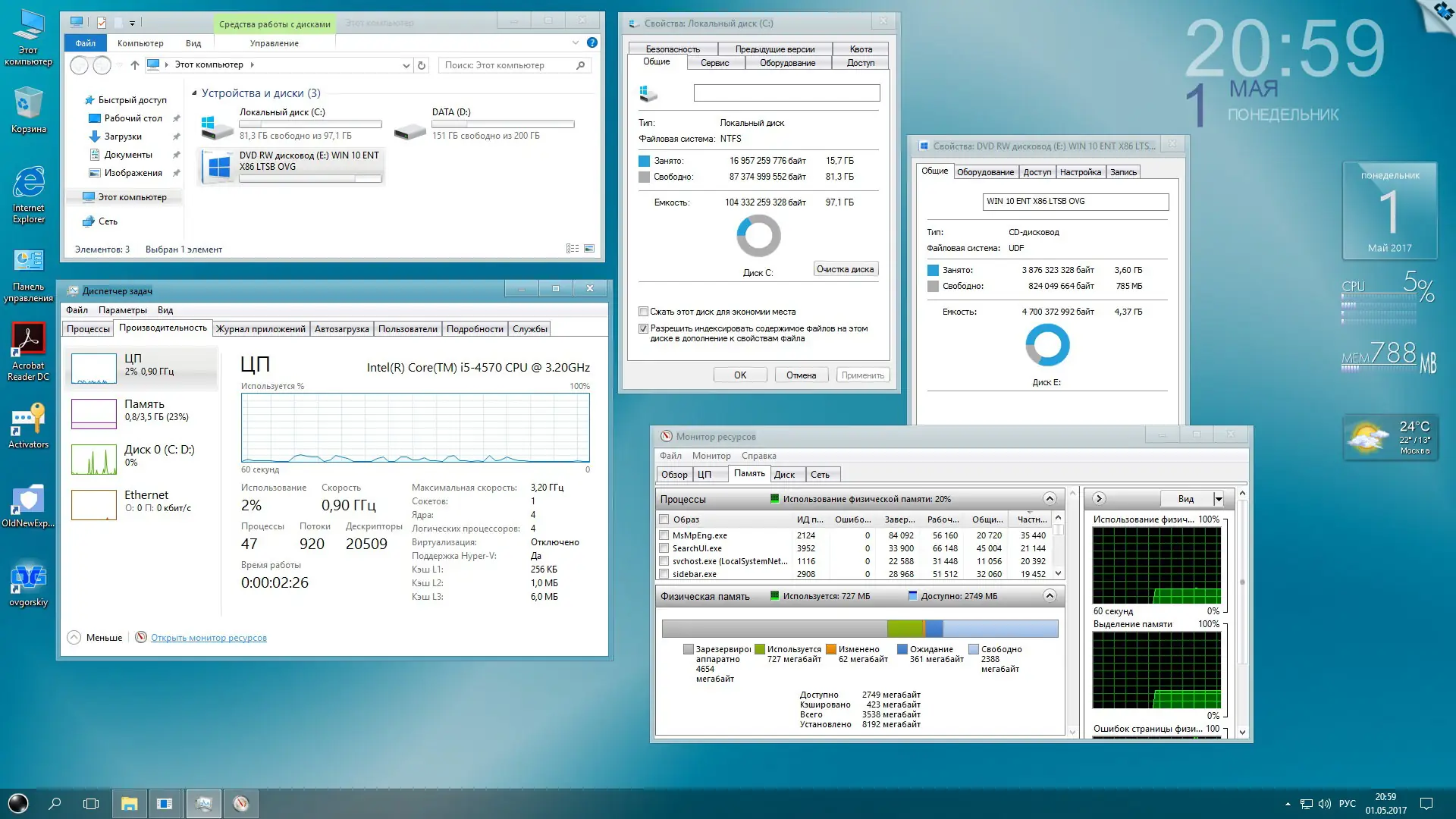The height and width of the screenshot is (819, 1456).
Task: Click the volume icon in system tray
Action: tap(1325, 804)
